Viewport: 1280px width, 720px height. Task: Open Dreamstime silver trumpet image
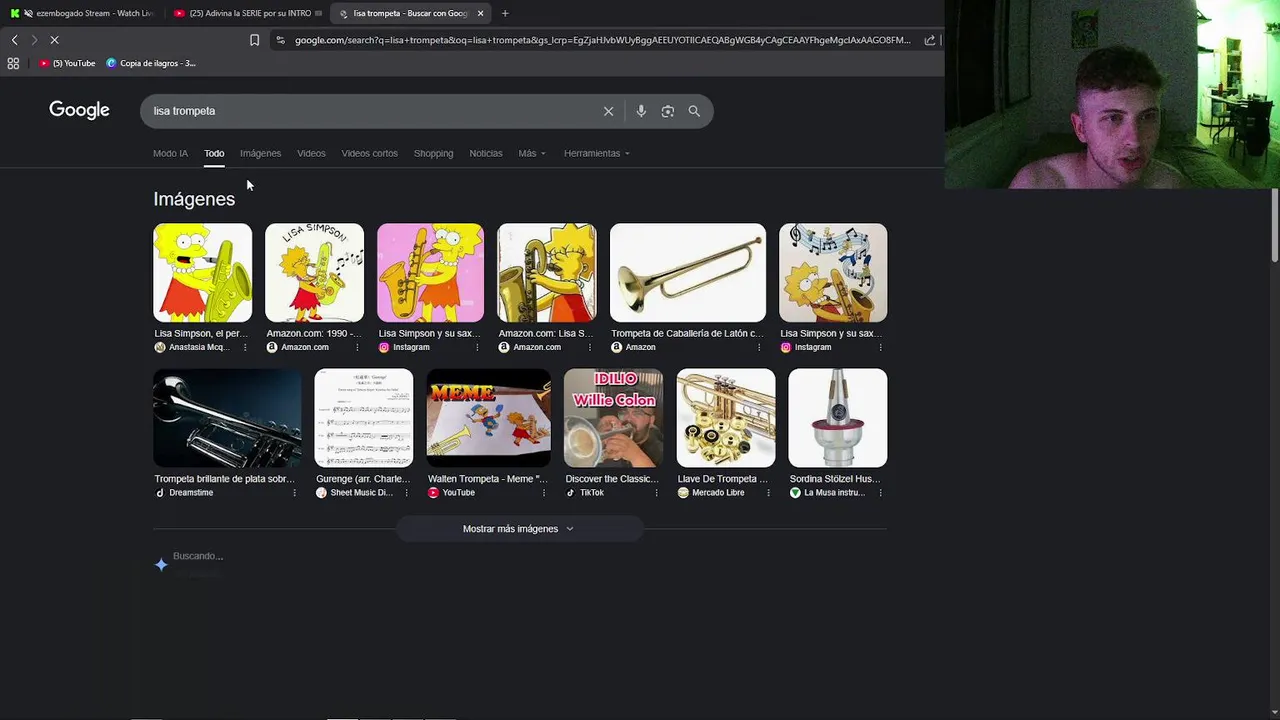point(227,418)
